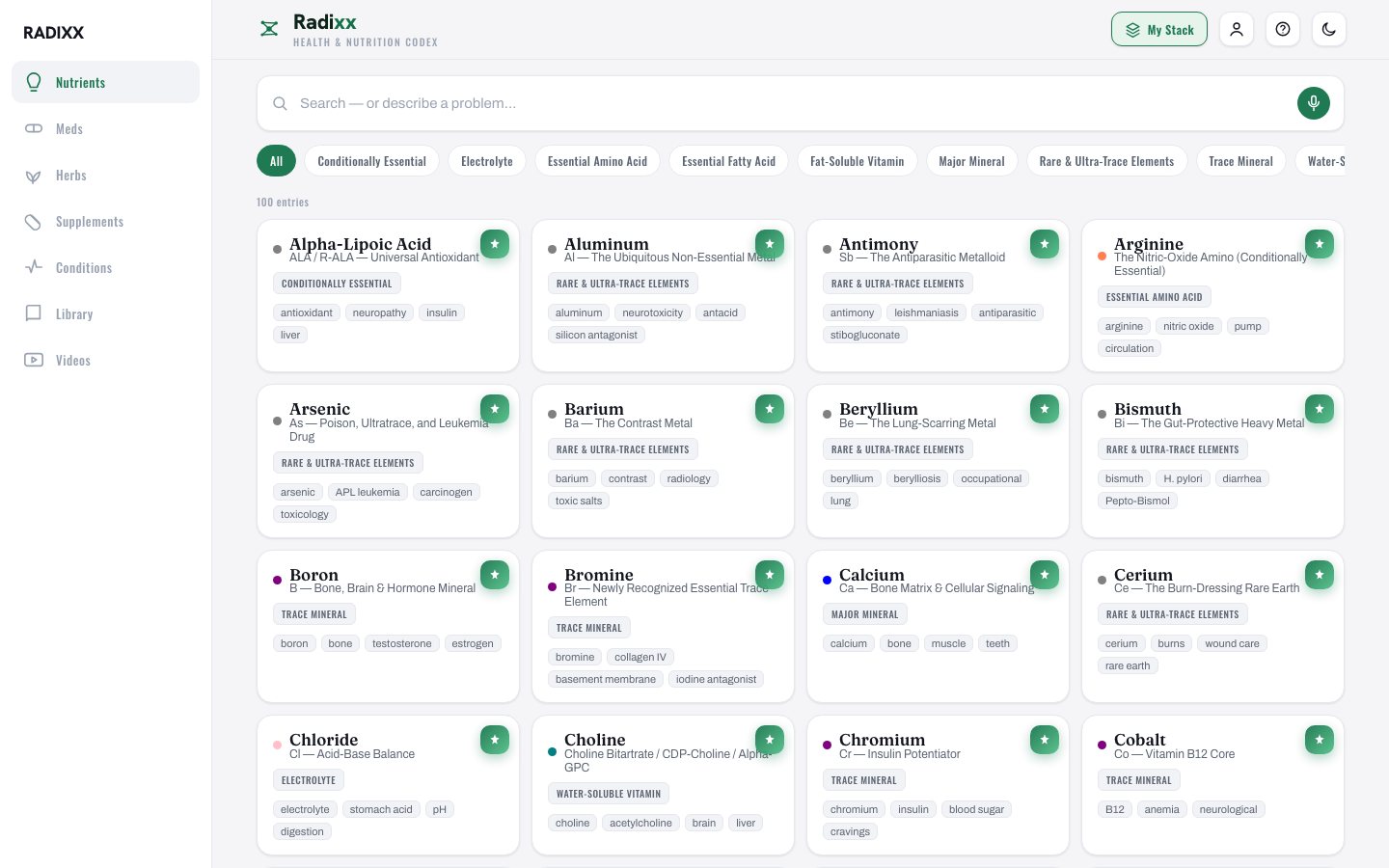This screenshot has width=1389, height=868.
Task: Star the Beryllium card
Action: click(x=1045, y=409)
